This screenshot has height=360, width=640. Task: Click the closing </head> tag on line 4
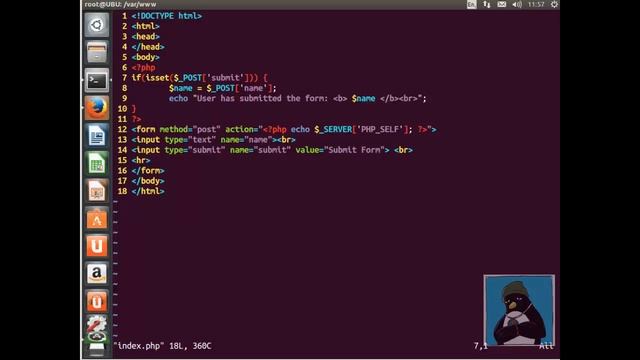coord(148,47)
